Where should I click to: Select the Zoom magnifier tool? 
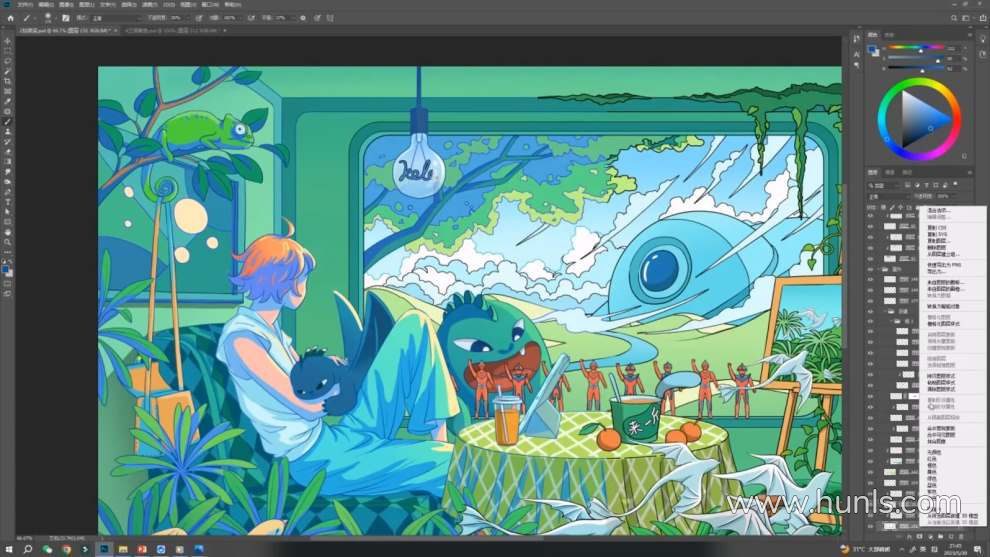click(x=8, y=242)
